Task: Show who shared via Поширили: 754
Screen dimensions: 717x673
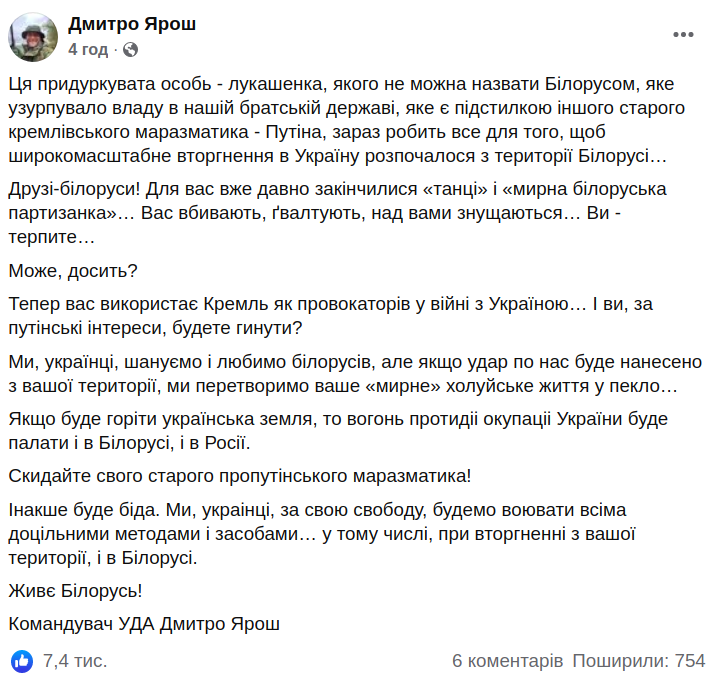Action: (639, 660)
